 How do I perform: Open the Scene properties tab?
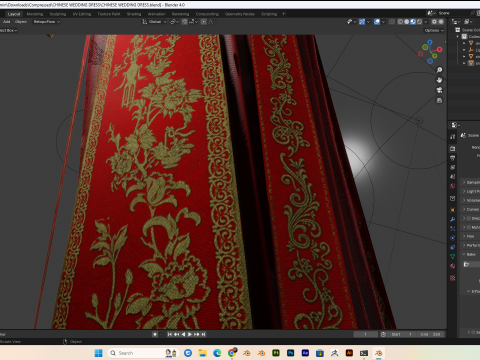pyautogui.click(x=452, y=177)
